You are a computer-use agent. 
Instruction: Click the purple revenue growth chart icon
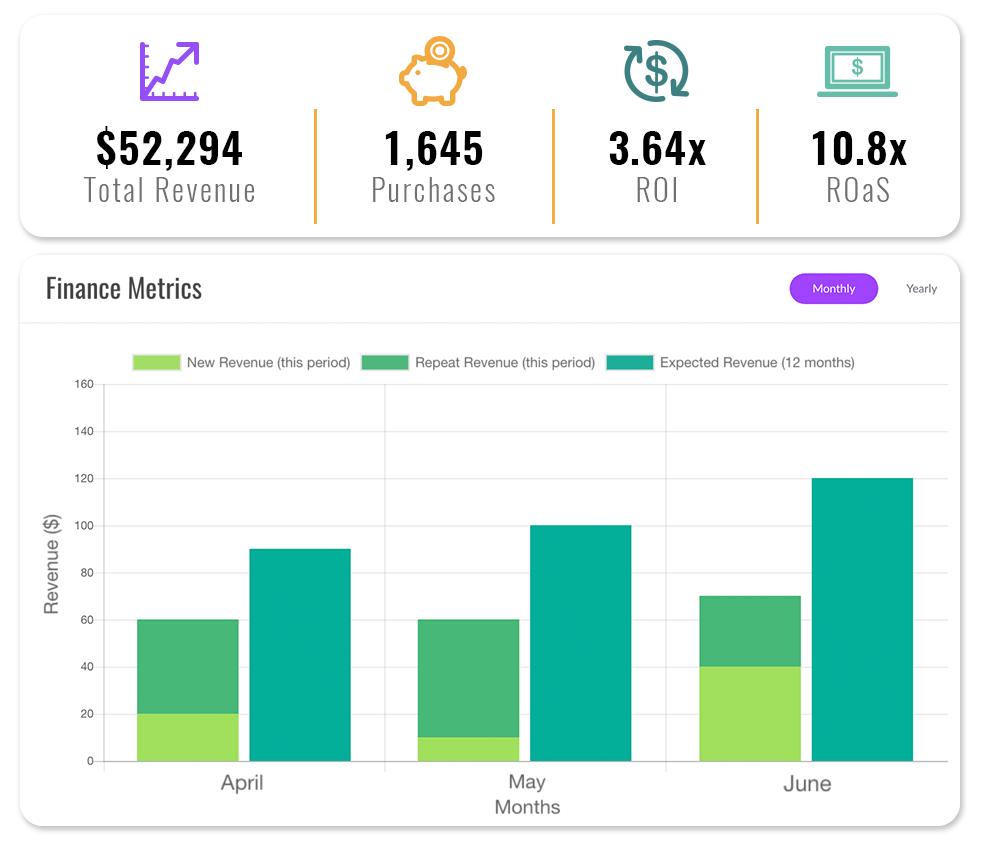170,71
